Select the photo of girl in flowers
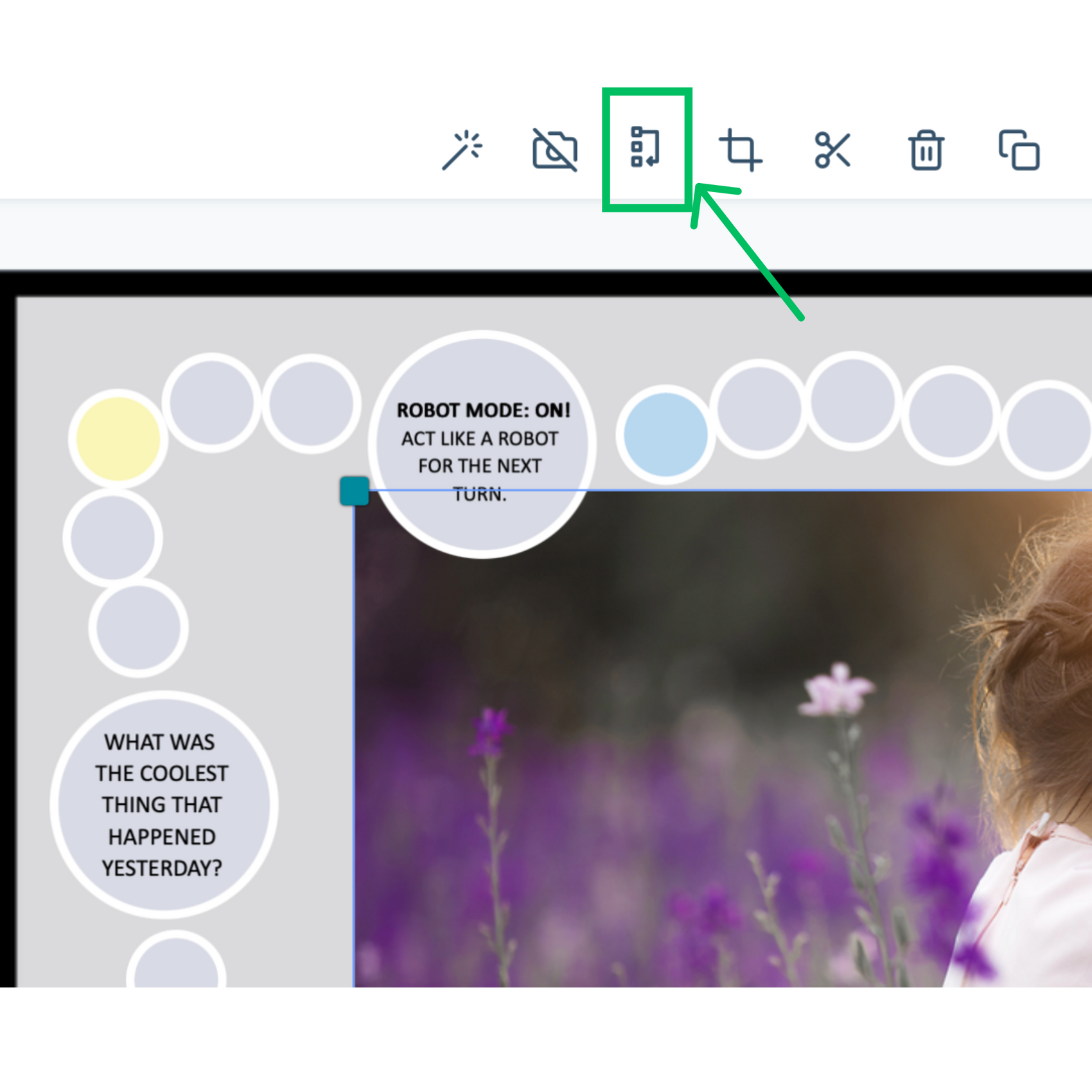 [x=723, y=739]
